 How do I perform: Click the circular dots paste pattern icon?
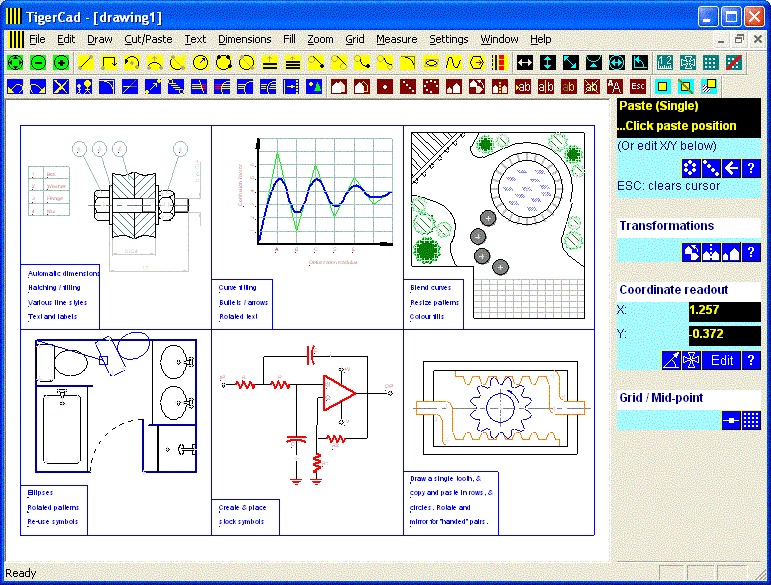431,87
